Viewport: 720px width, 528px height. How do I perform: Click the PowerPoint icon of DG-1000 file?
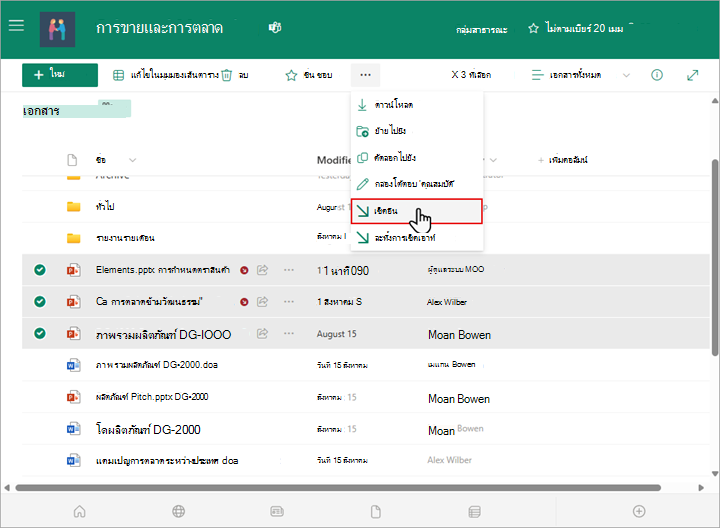coord(73,333)
